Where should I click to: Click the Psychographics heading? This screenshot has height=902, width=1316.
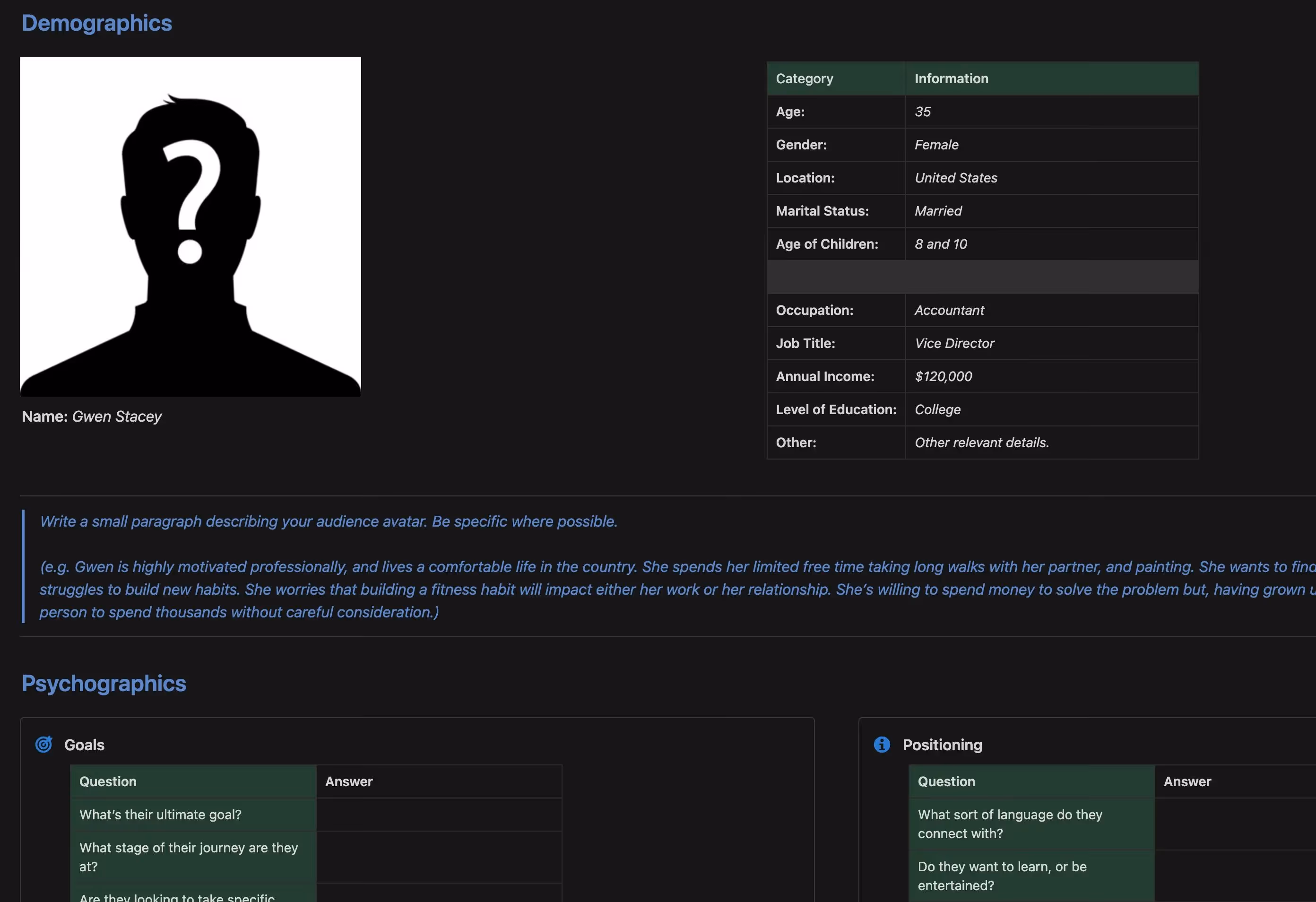click(104, 684)
